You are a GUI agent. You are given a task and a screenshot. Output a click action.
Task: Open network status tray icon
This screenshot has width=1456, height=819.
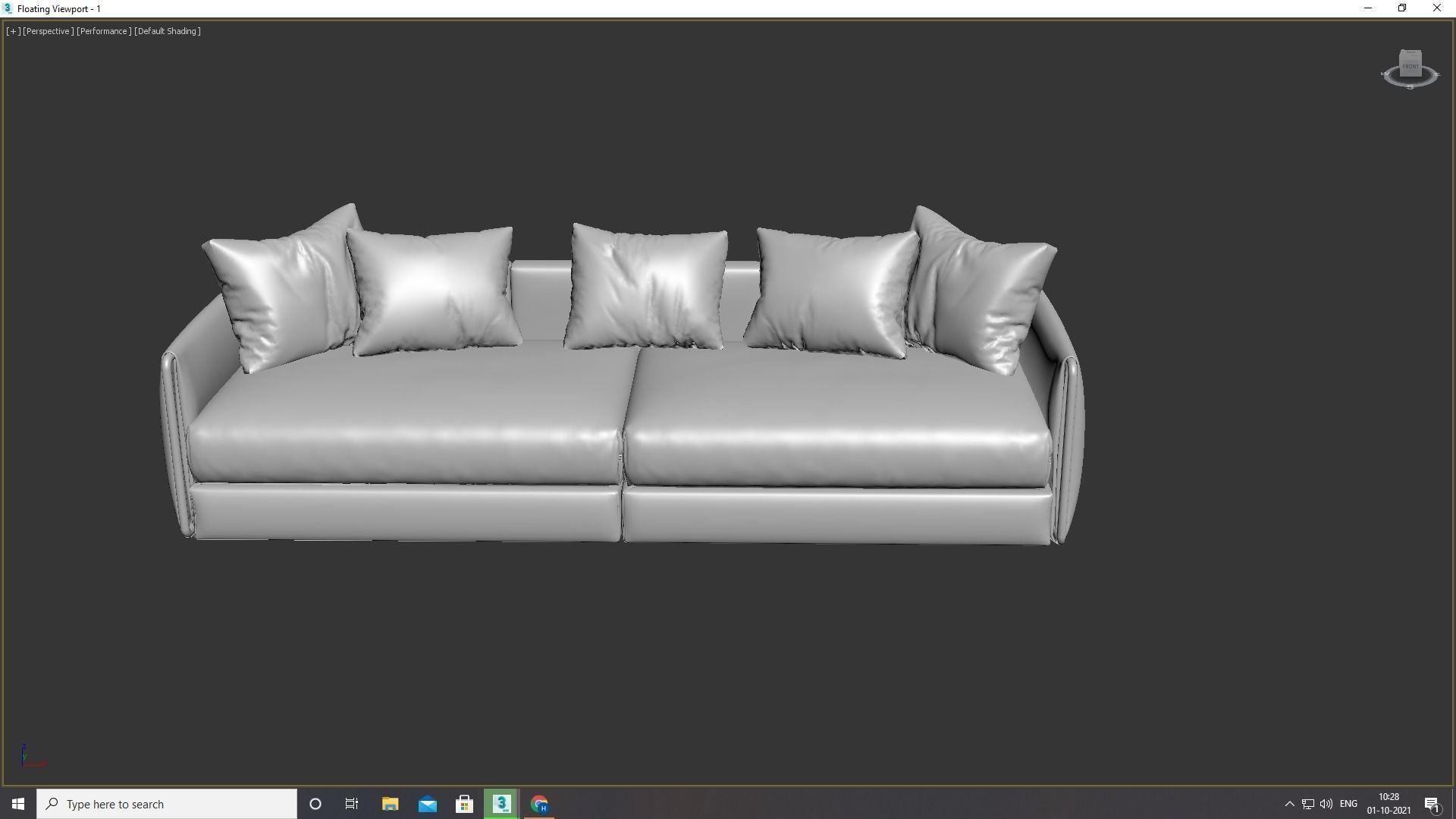tap(1308, 804)
